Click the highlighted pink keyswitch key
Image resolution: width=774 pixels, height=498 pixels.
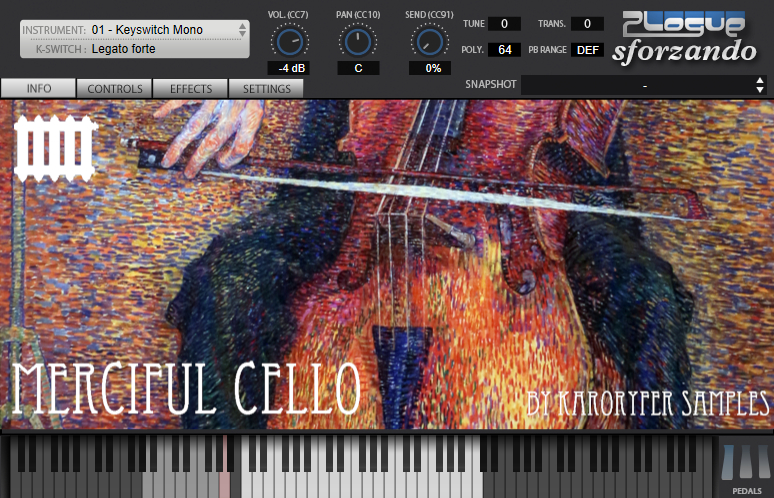click(x=224, y=484)
